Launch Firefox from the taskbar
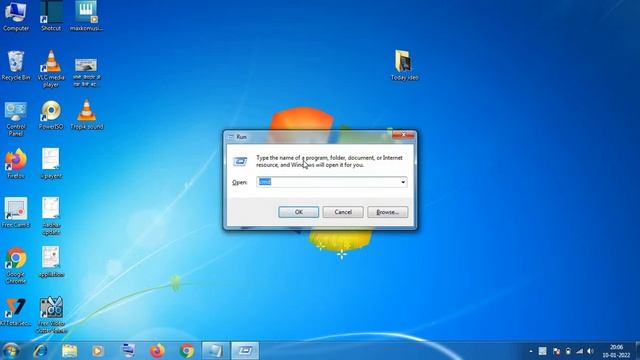 point(157,351)
